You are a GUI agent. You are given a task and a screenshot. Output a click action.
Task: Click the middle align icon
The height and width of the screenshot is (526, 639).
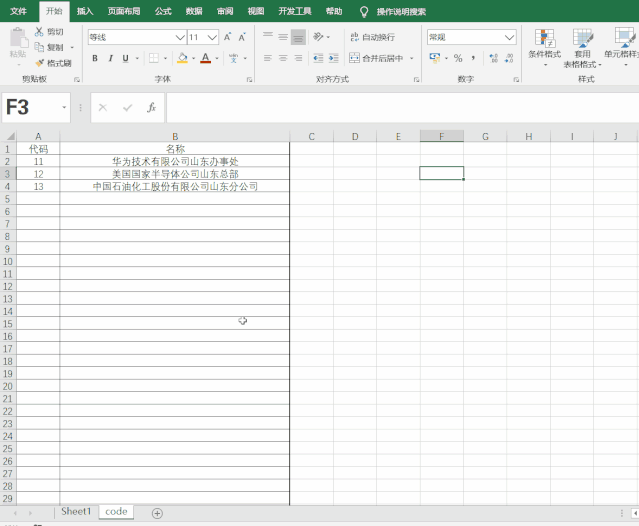[x=283, y=37]
